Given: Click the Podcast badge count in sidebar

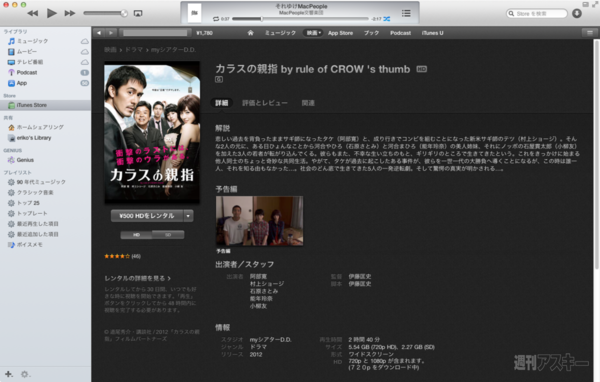Looking at the screenshot, I should 85,72.
